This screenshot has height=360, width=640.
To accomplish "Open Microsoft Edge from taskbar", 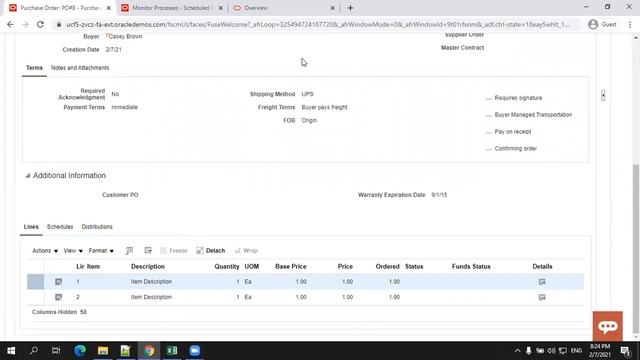I will [x=80, y=351].
